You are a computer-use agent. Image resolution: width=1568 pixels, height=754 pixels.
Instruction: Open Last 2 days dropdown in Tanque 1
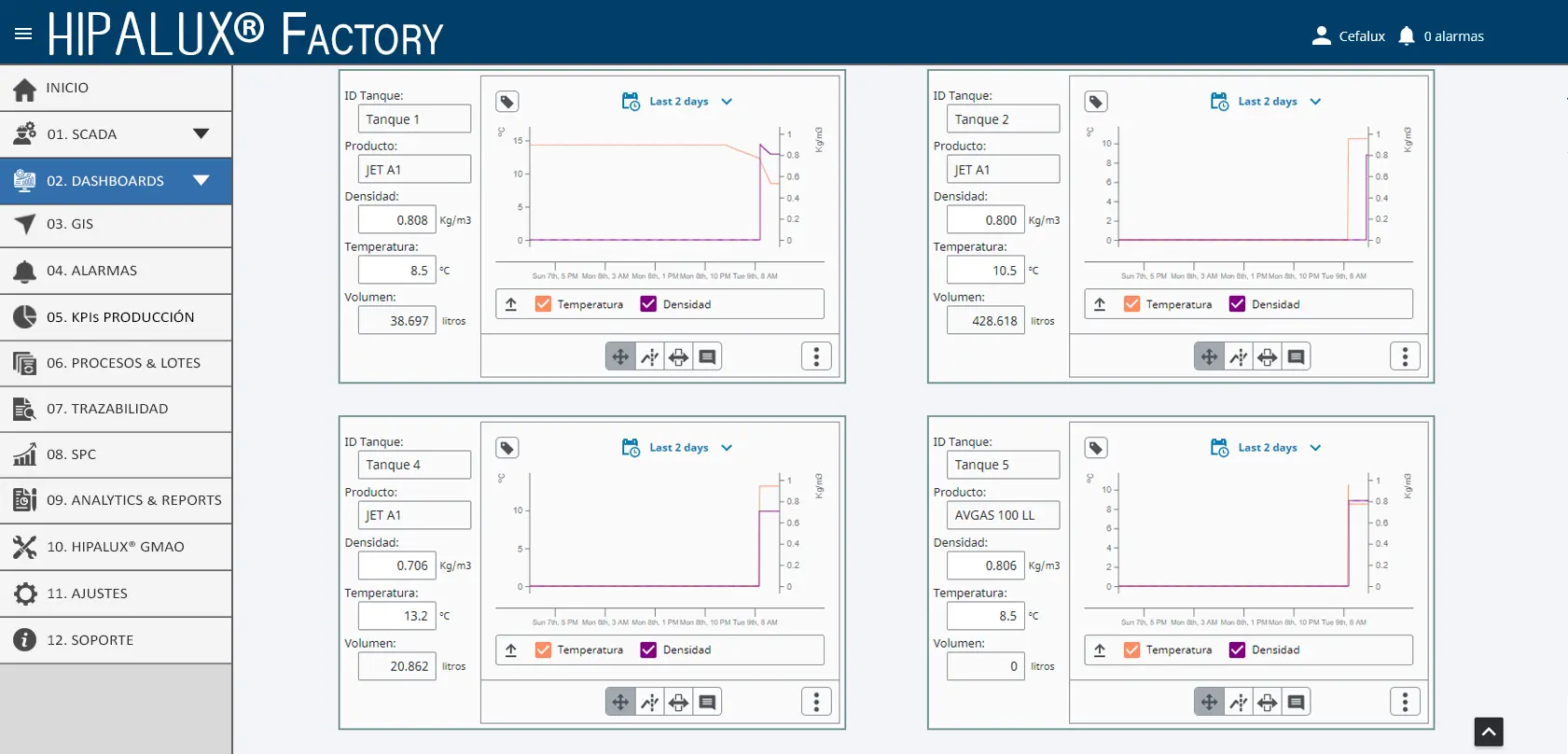[x=678, y=102]
